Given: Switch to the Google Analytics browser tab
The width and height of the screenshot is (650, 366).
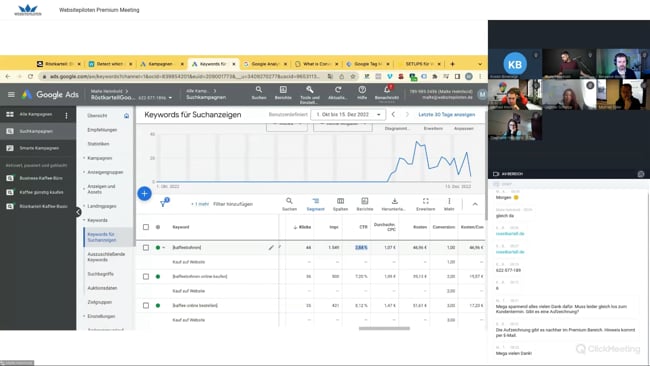Looking at the screenshot, I should coord(264,64).
